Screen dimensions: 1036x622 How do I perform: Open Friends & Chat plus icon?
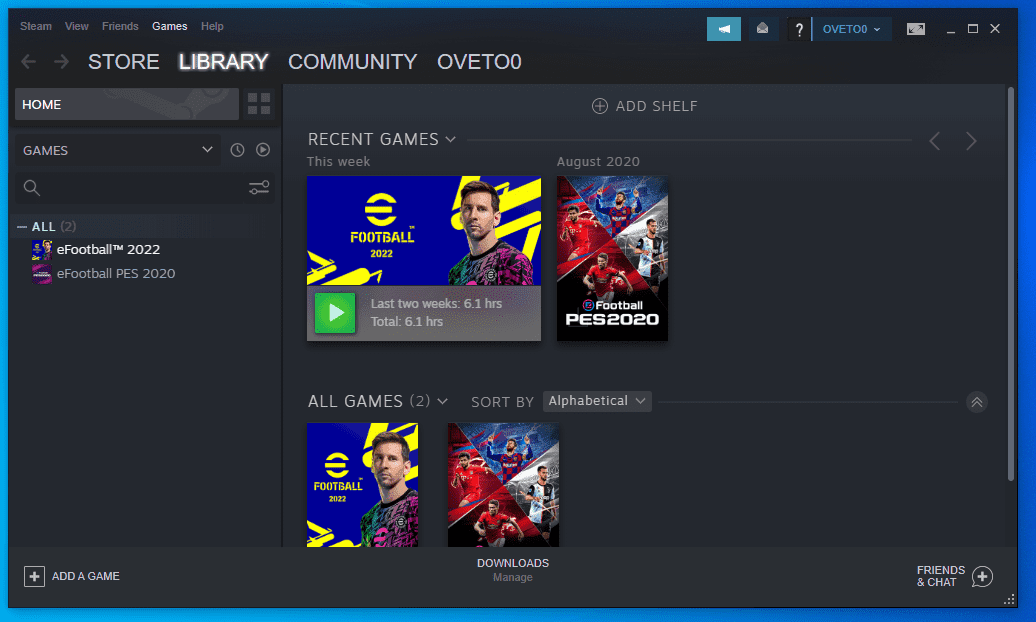click(x=982, y=576)
